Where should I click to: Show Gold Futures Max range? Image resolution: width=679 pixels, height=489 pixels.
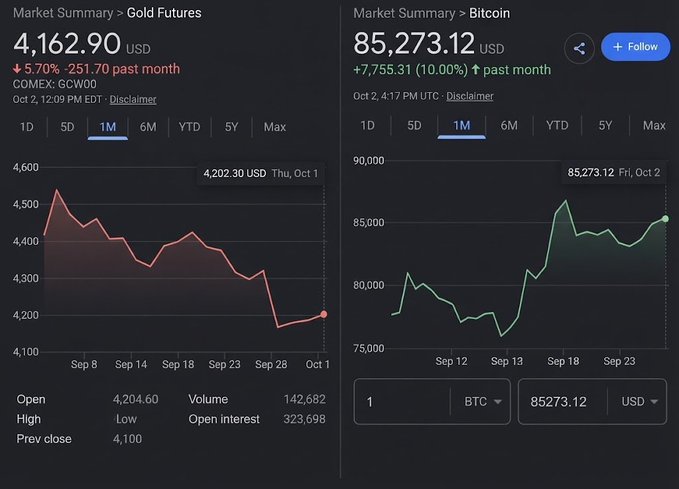point(275,127)
